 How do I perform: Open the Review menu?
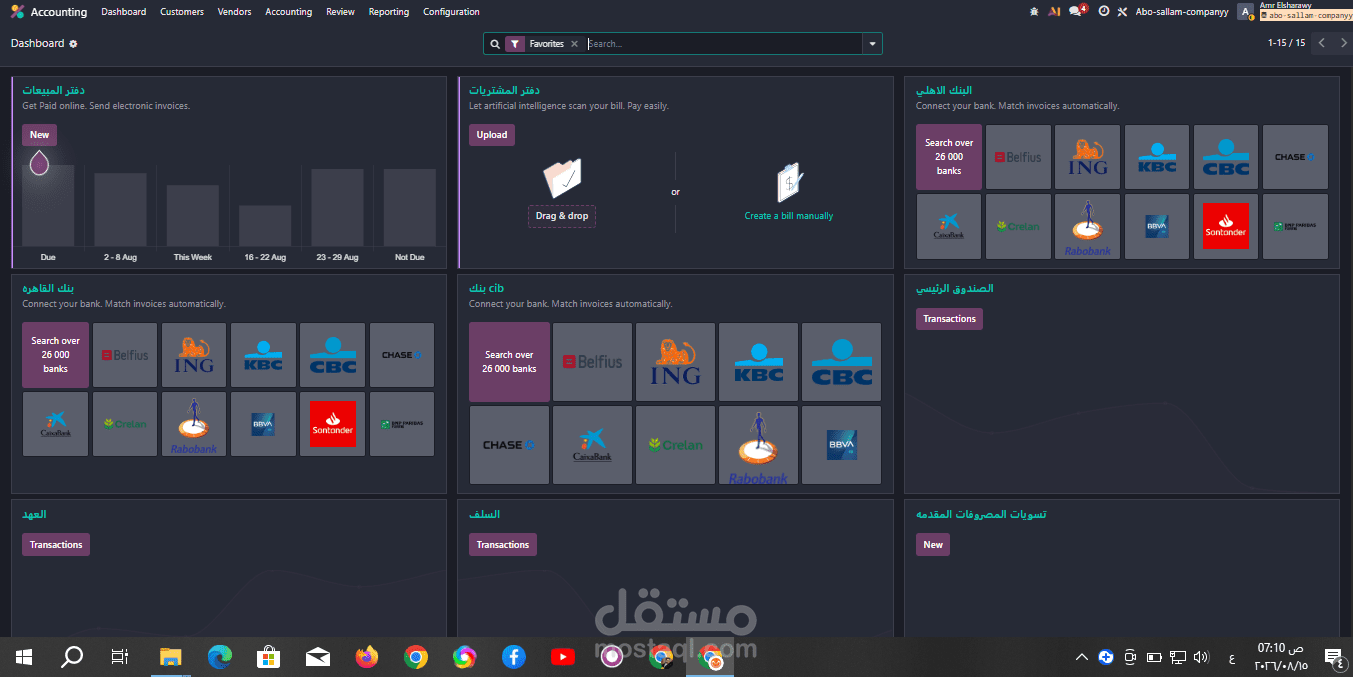340,12
